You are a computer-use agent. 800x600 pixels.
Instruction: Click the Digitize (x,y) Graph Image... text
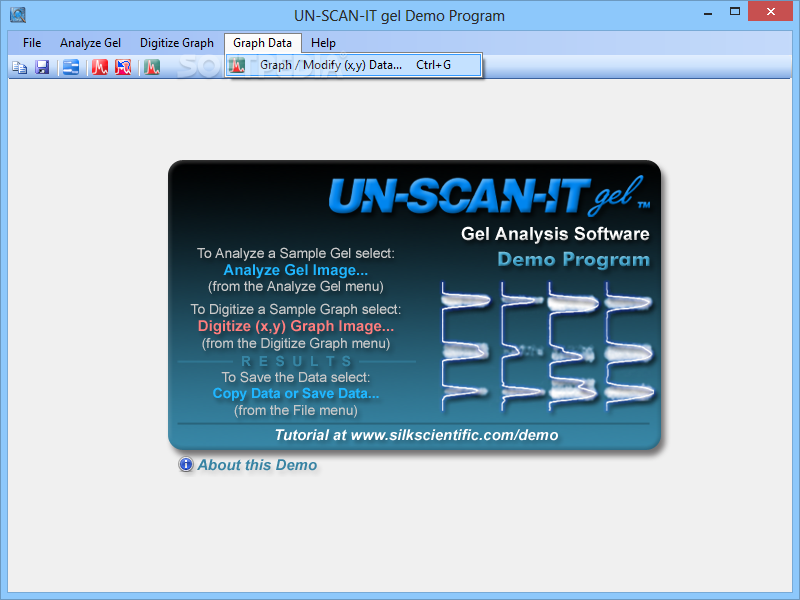click(x=296, y=326)
